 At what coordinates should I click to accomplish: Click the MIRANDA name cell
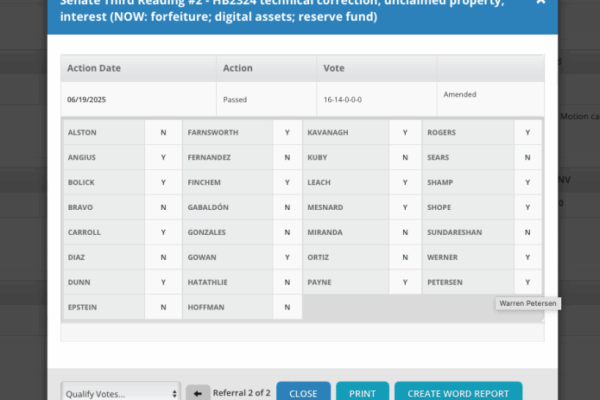pyautogui.click(x=346, y=232)
